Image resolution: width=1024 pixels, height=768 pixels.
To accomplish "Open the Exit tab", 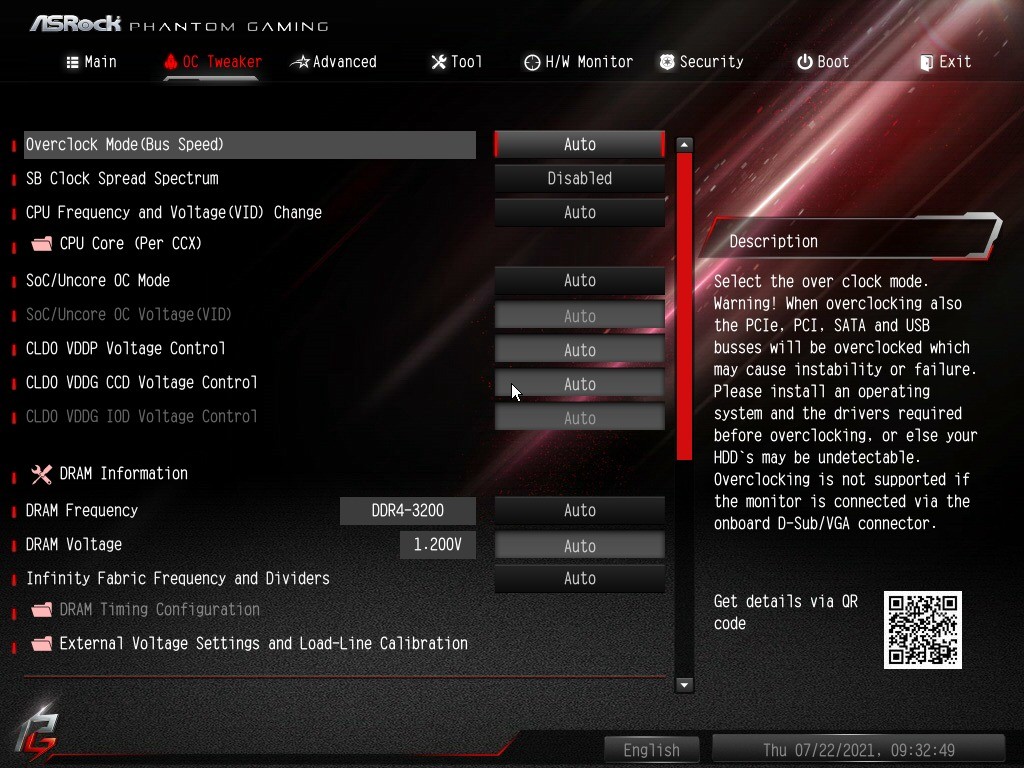I will [946, 62].
